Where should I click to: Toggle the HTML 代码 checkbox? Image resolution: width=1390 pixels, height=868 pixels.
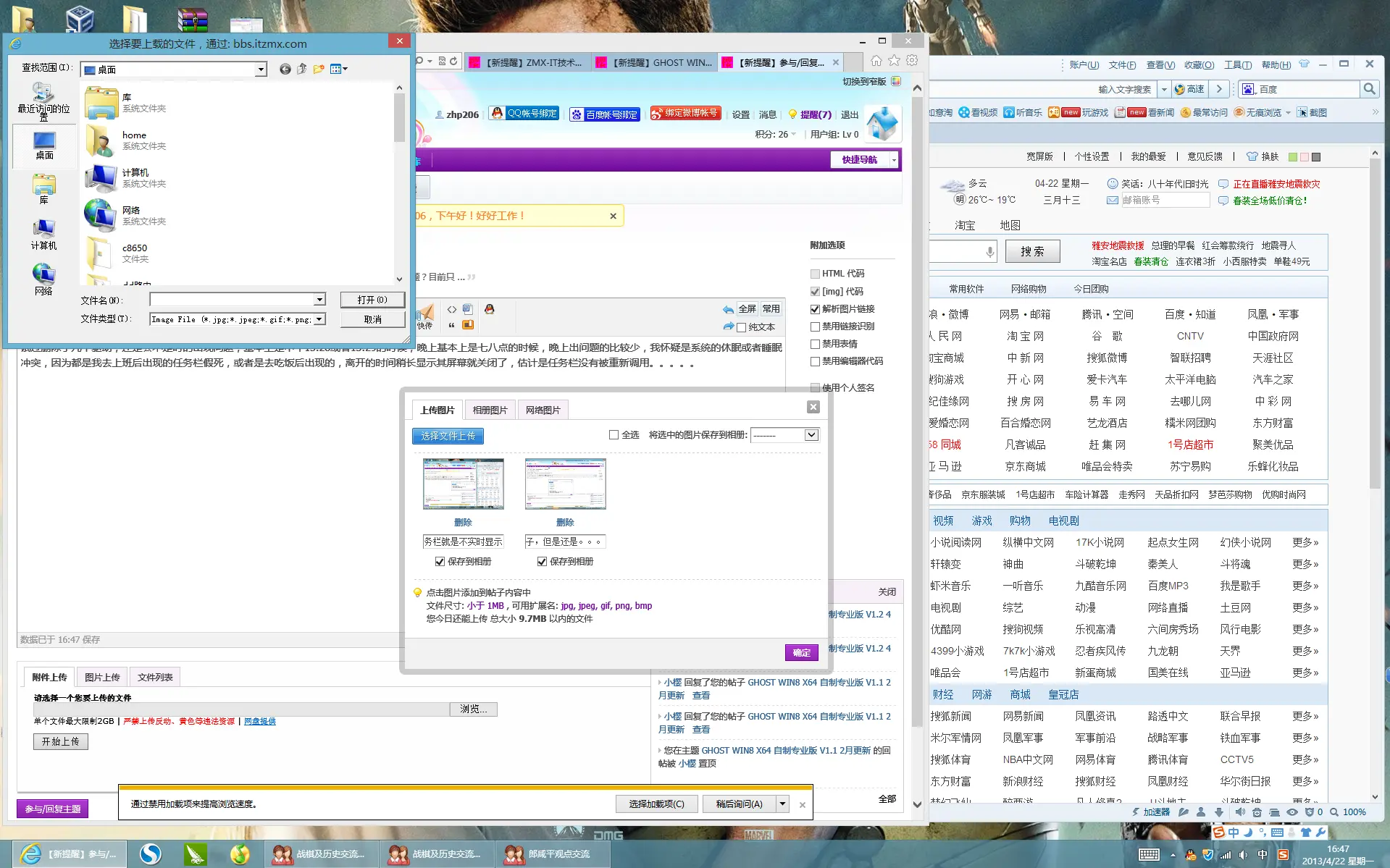click(x=815, y=274)
